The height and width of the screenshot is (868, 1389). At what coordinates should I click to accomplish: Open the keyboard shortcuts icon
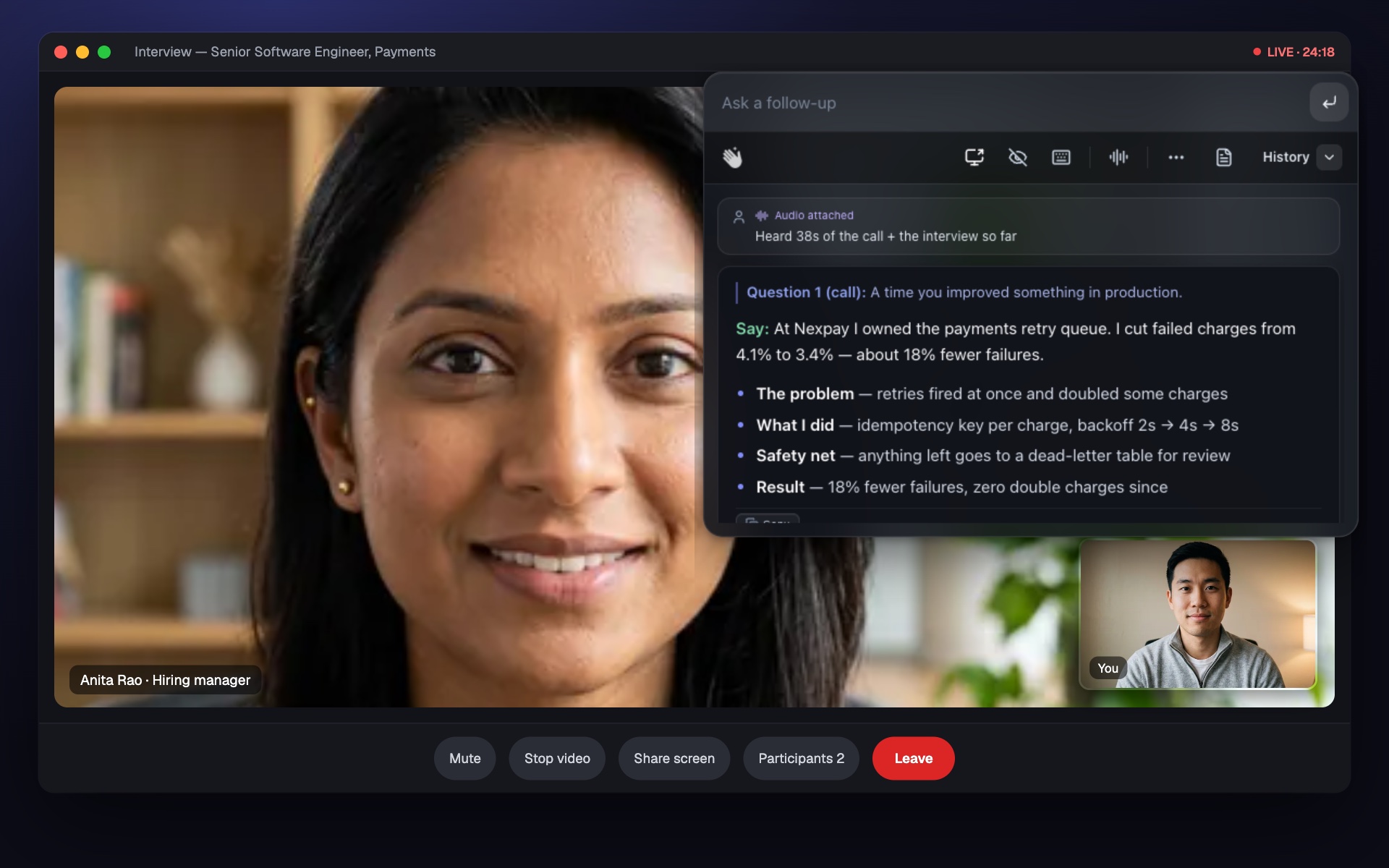pos(1061,157)
